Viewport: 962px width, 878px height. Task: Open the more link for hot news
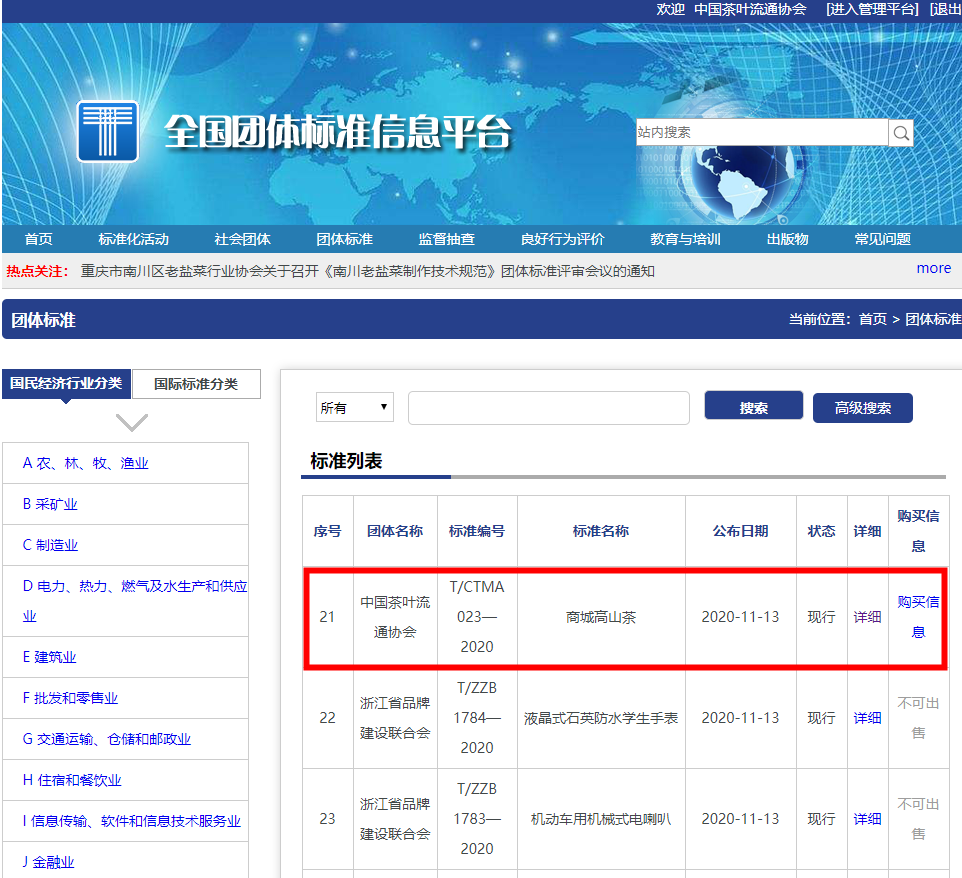[933, 268]
